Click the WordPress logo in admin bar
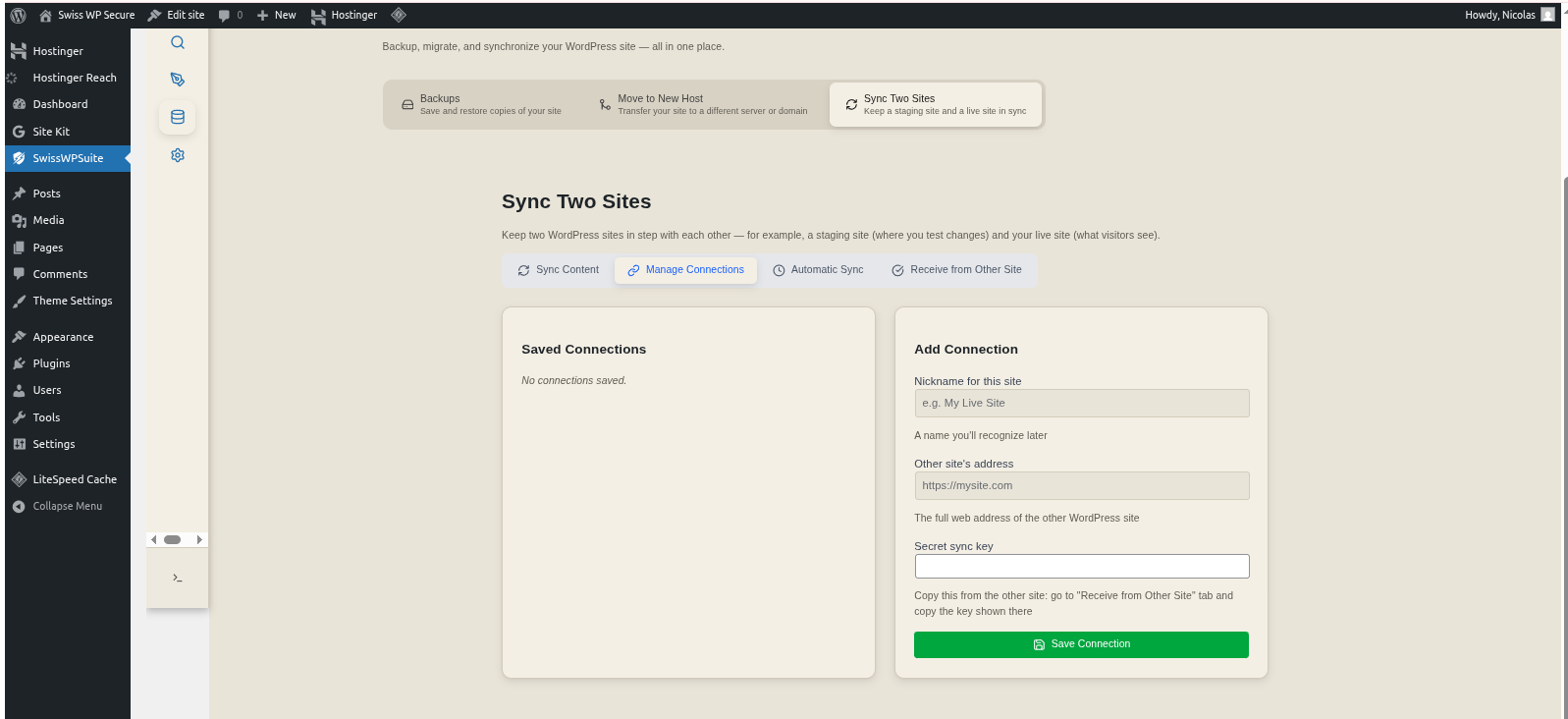Viewport: 1568px width, 719px height. click(x=18, y=15)
